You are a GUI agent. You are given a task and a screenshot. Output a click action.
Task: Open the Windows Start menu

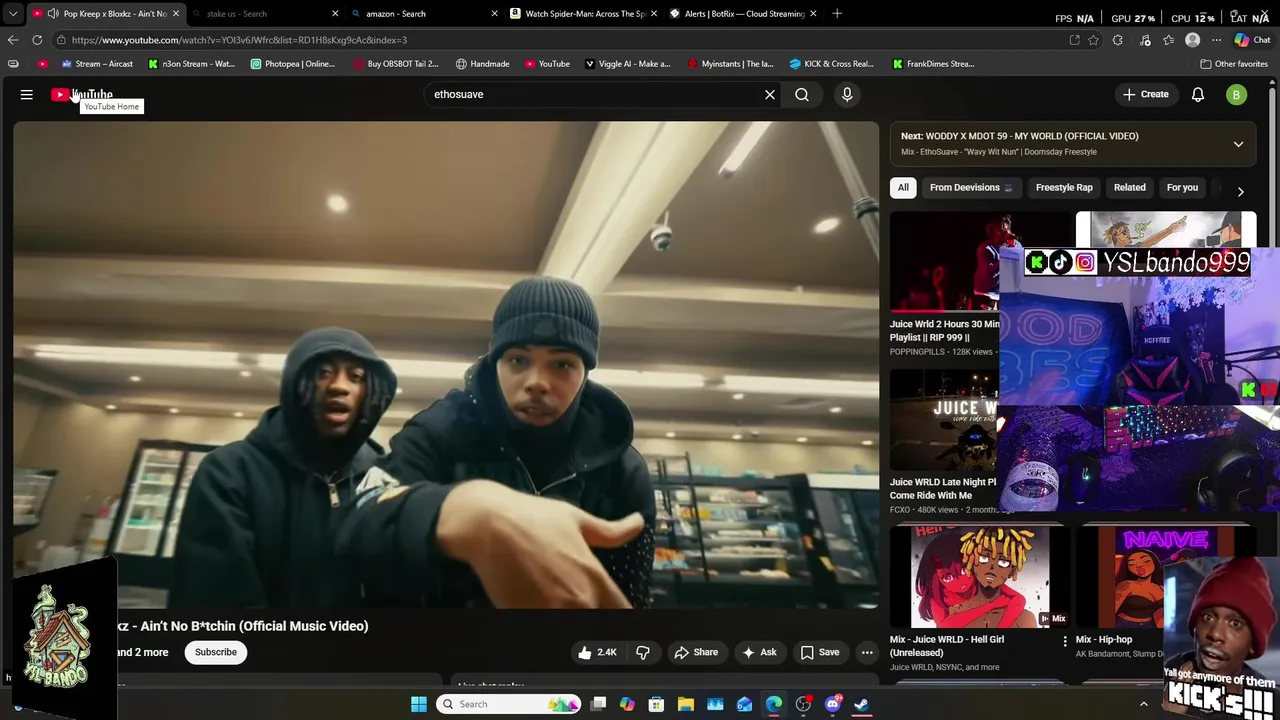(x=419, y=704)
